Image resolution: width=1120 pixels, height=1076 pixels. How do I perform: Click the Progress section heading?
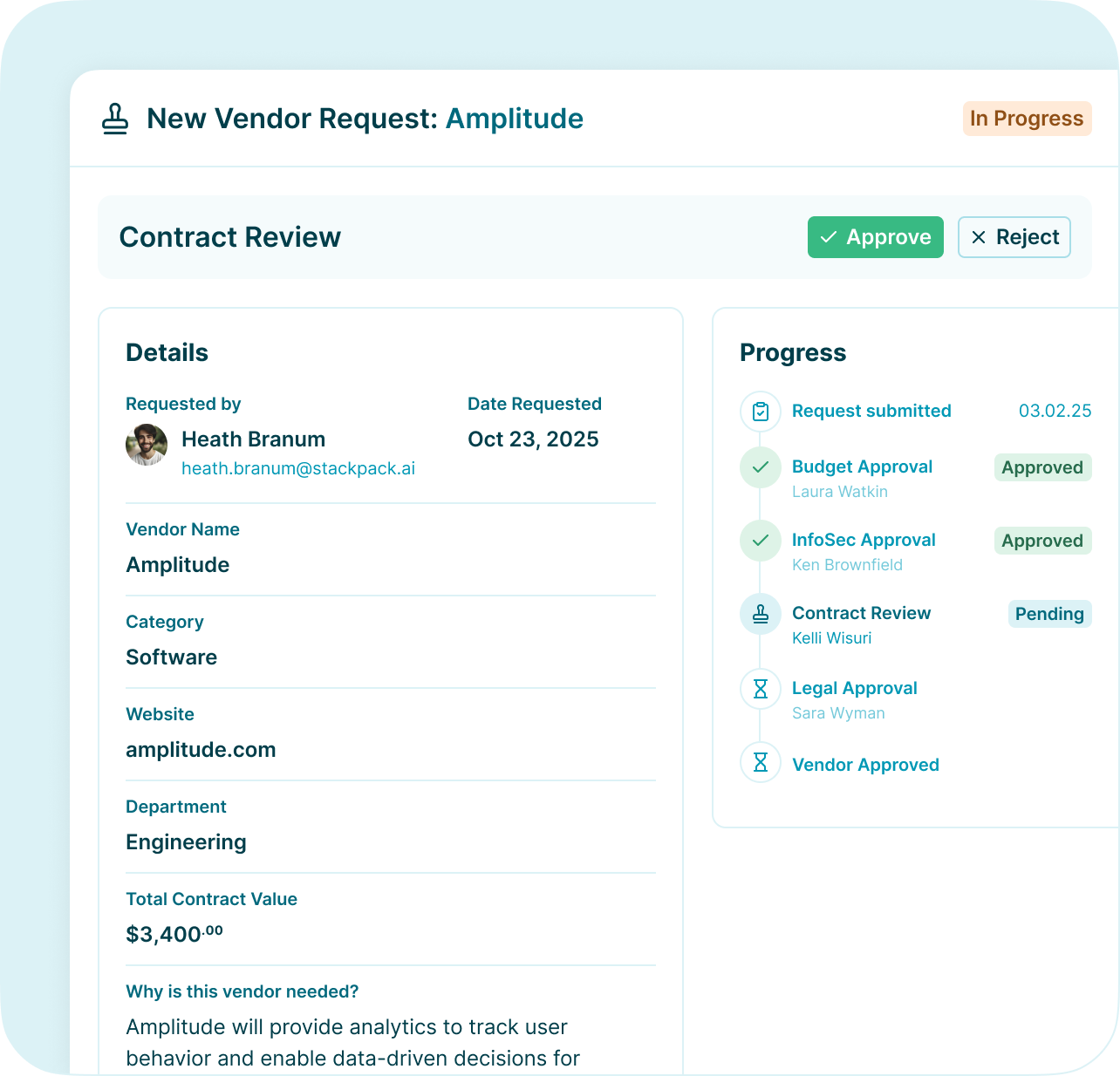(793, 352)
